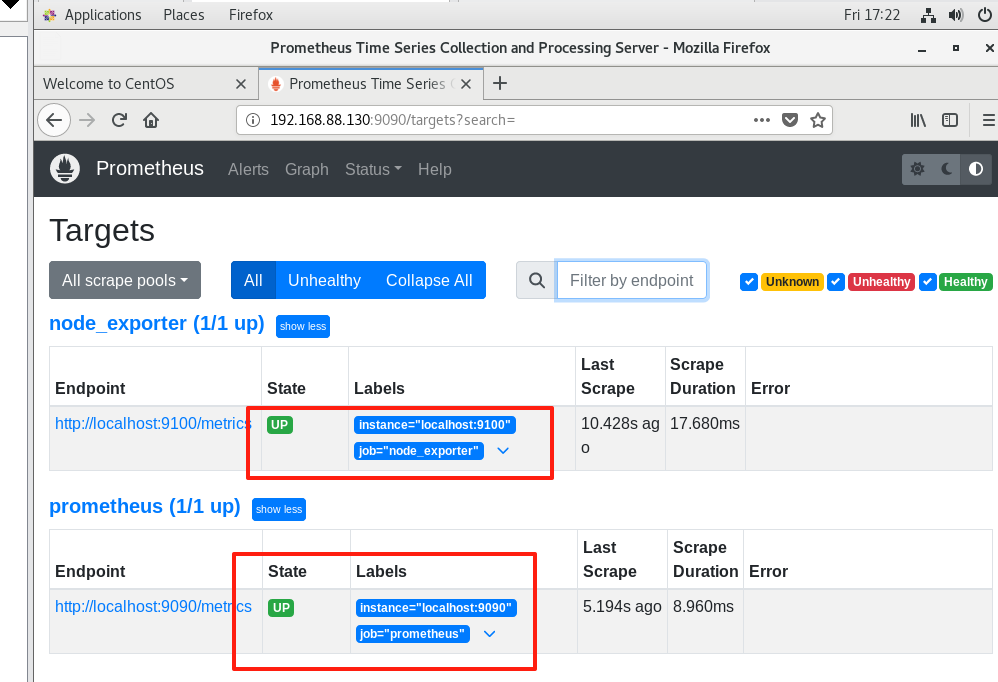998x682 pixels.
Task: Toggle the Firefox sidebar icon
Action: [x=950, y=120]
